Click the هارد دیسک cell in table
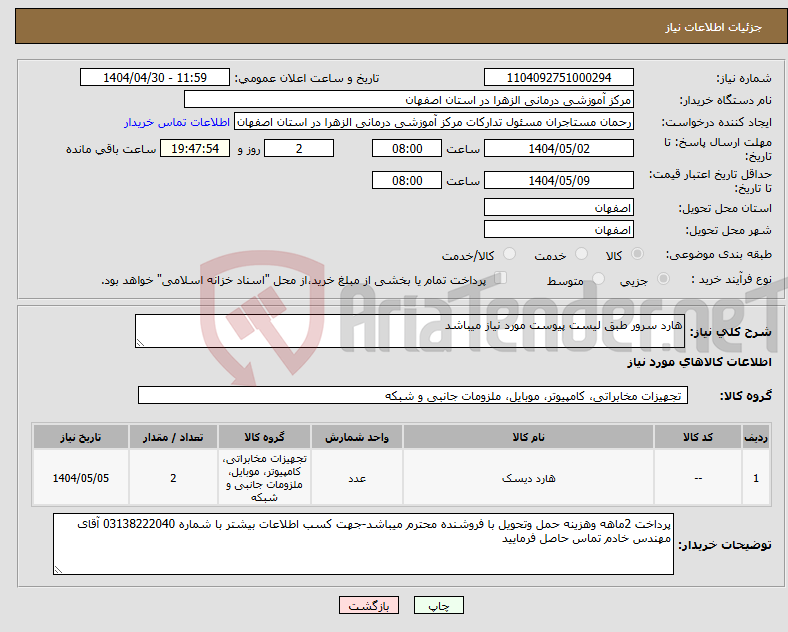The height and width of the screenshot is (632, 788). coord(528,478)
